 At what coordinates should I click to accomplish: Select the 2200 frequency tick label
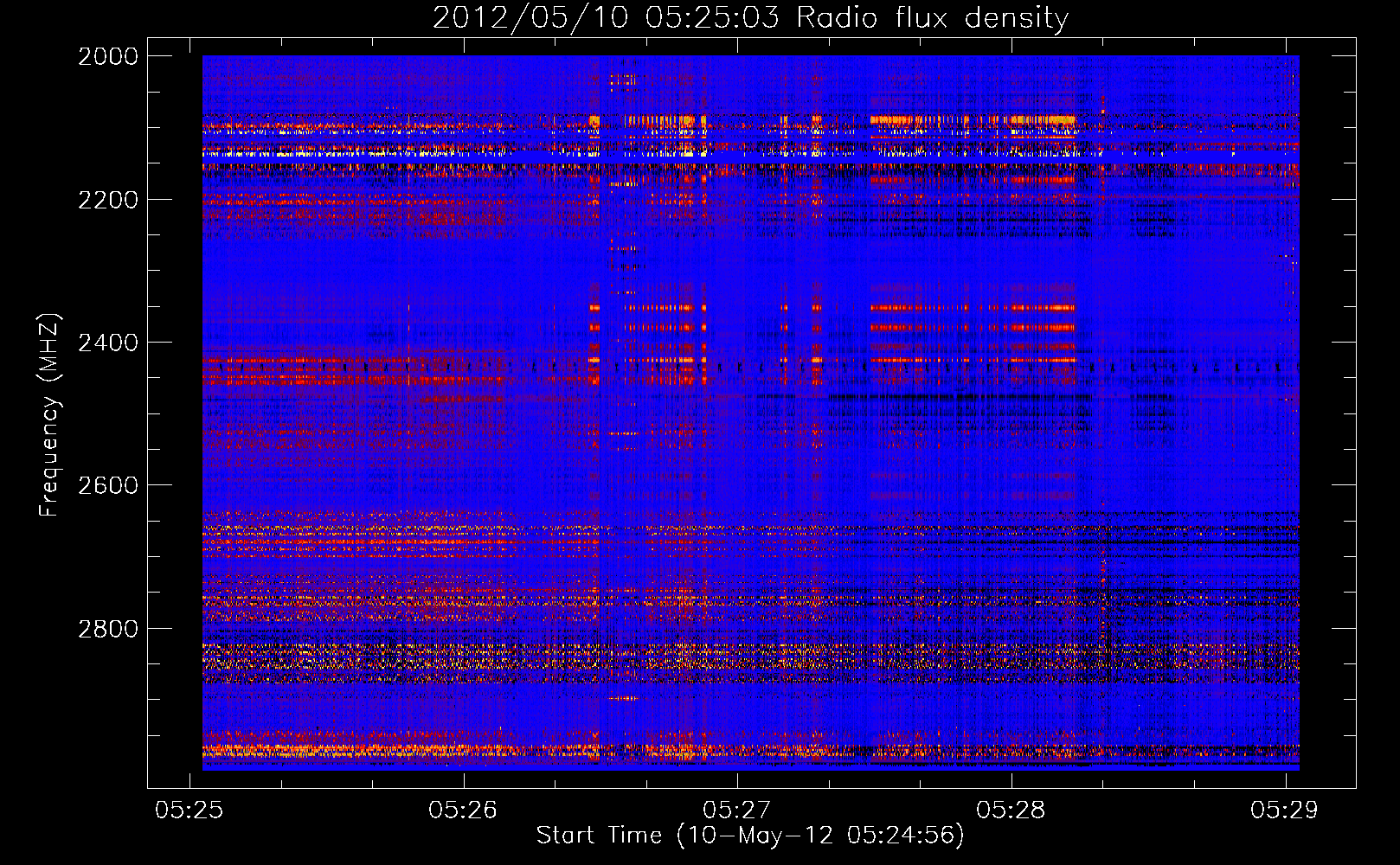coord(108,200)
